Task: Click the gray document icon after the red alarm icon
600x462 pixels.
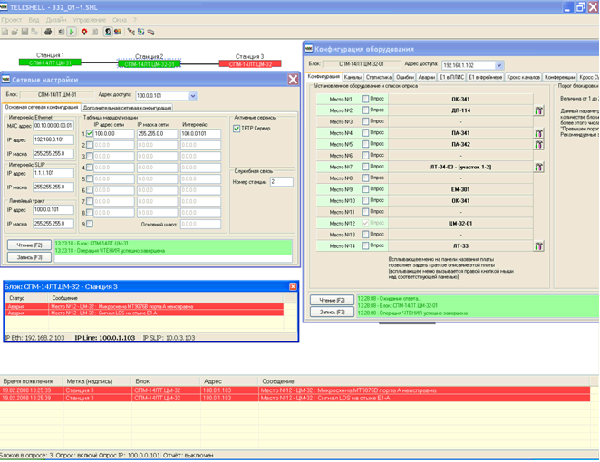Action: (95, 32)
